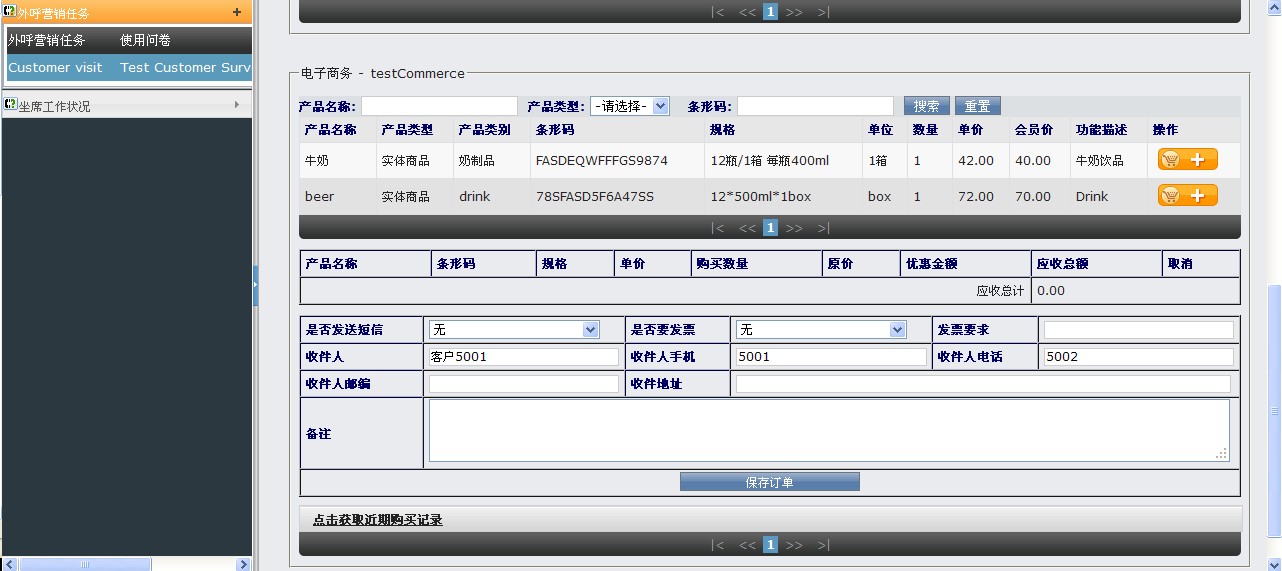Go to first page in product list pager
The width and height of the screenshot is (1282, 571).
(717, 228)
